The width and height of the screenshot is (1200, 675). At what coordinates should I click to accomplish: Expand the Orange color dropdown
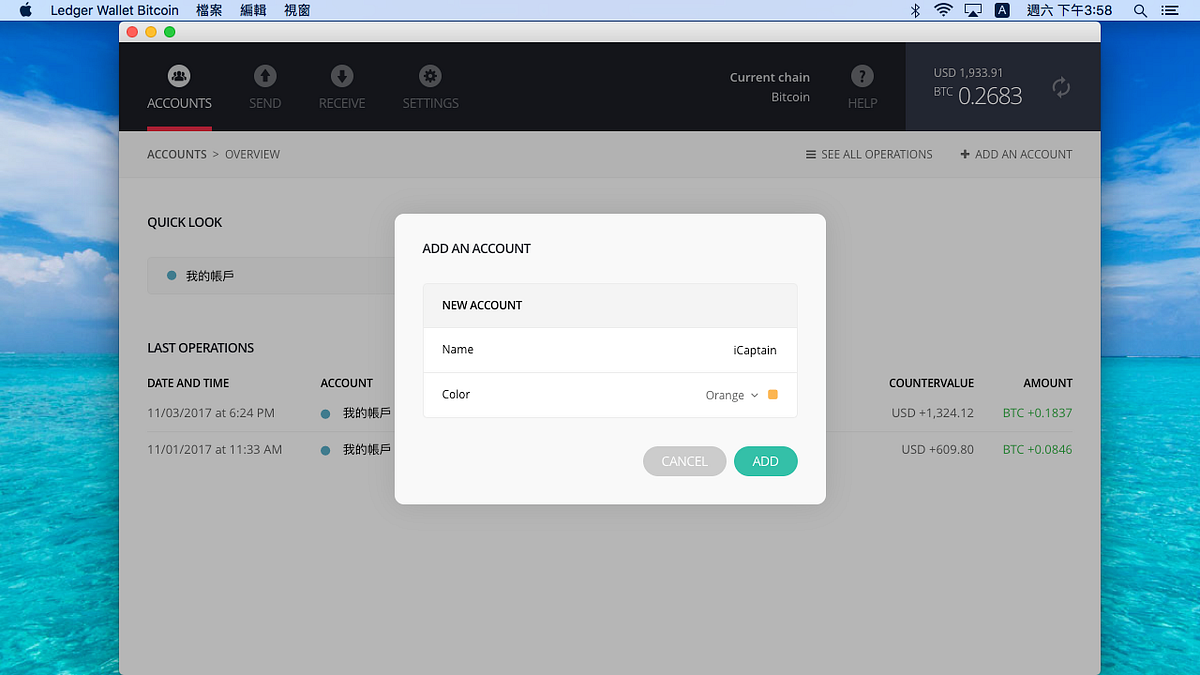732,395
